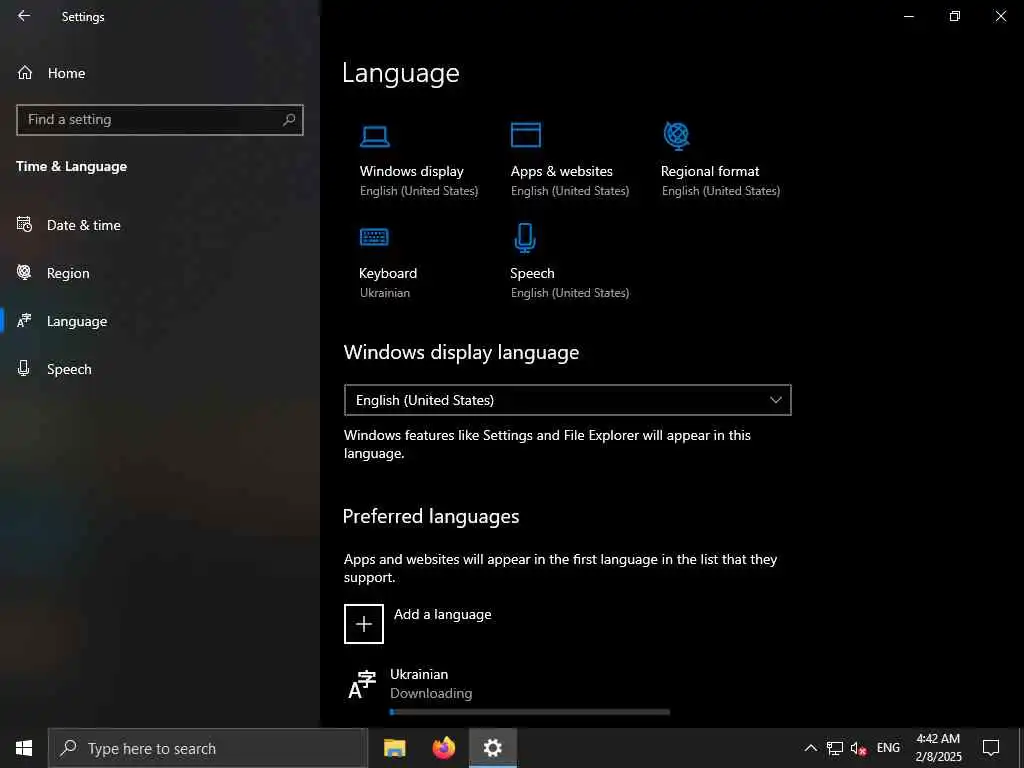
Task: Open the Date & time calendar icon
Action: [24, 225]
